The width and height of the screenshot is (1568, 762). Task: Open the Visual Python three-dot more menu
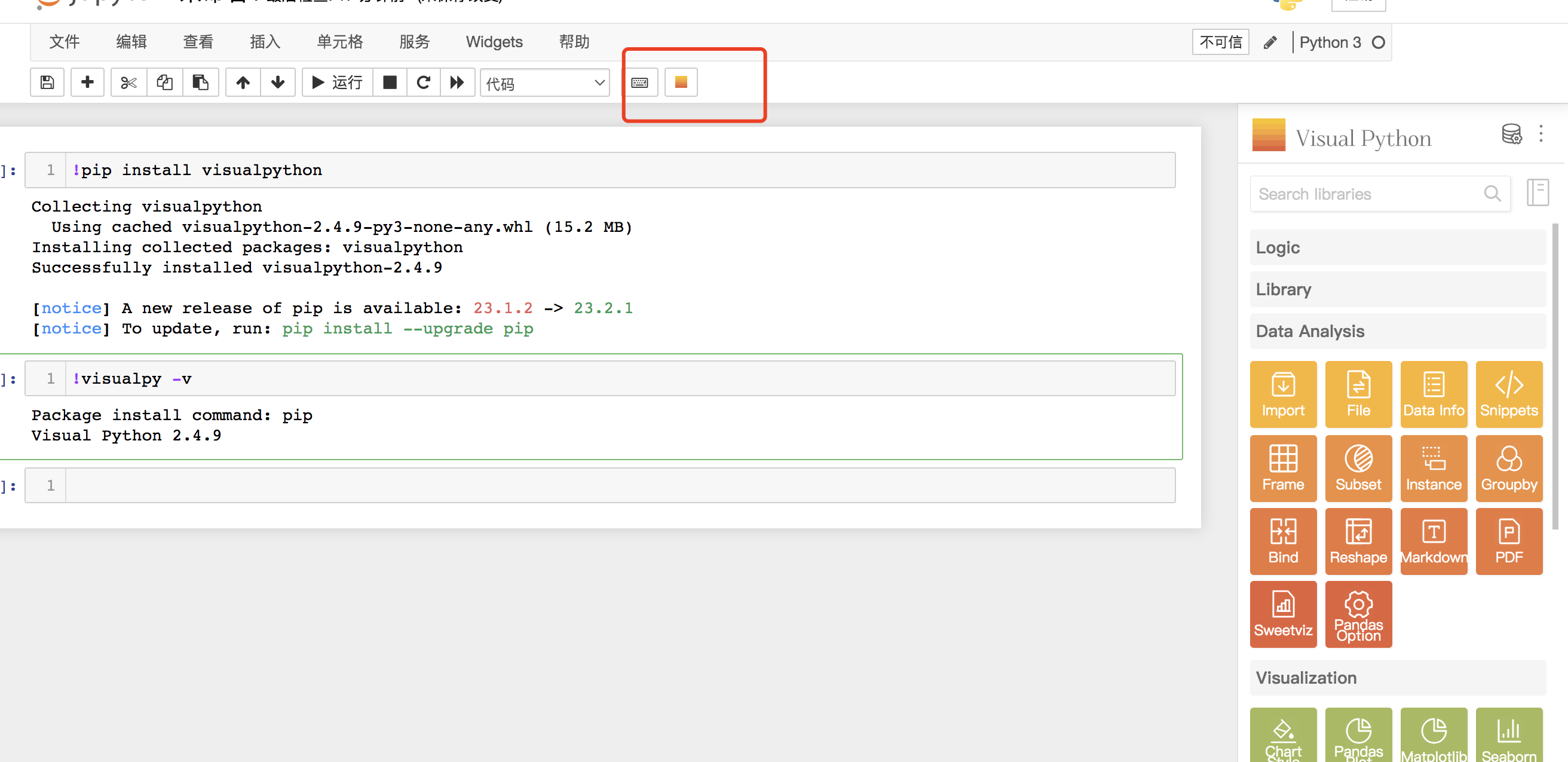pyautogui.click(x=1541, y=134)
